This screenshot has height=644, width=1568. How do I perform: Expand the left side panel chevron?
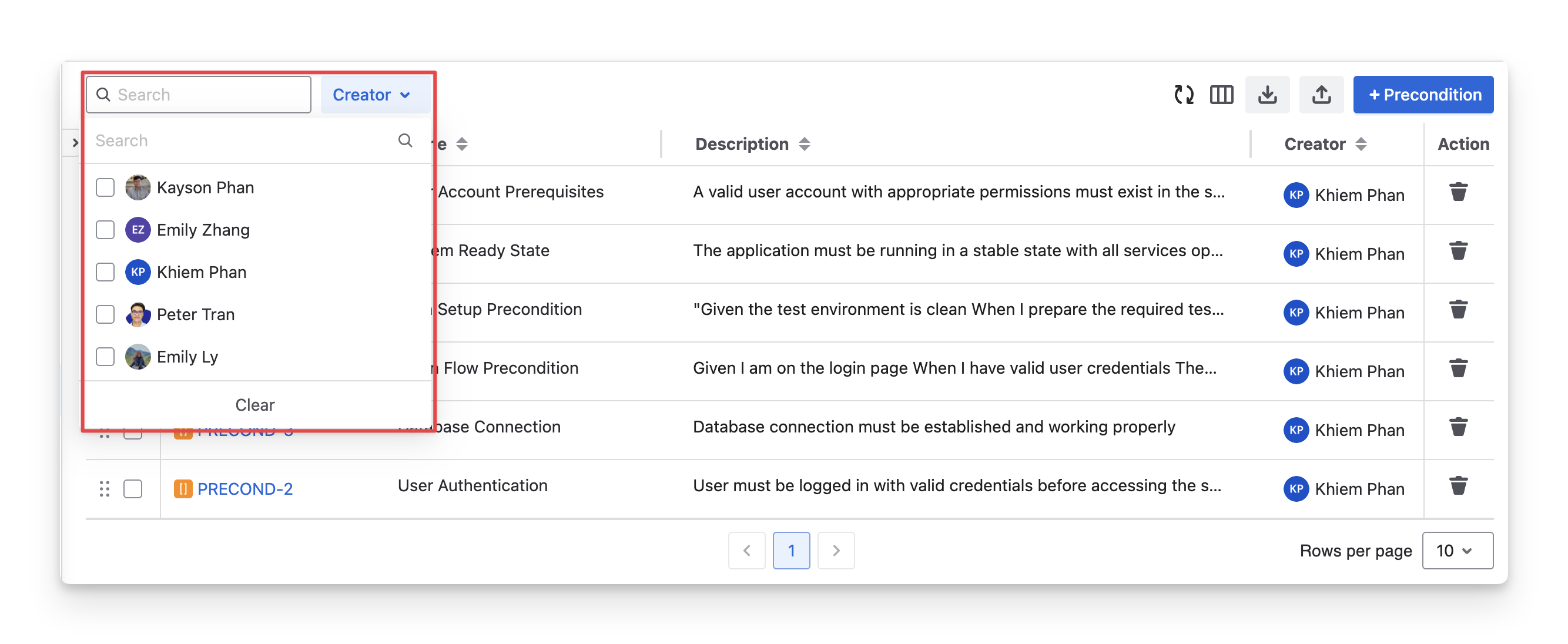[x=75, y=143]
